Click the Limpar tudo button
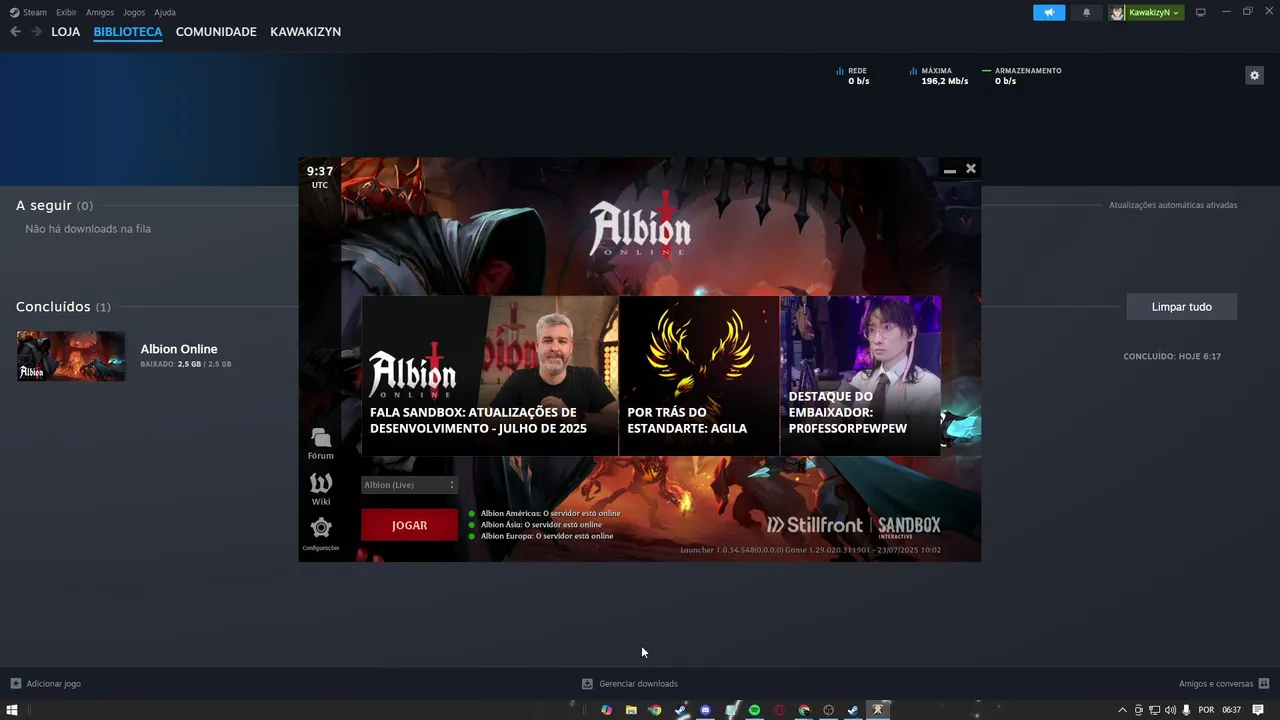The height and width of the screenshot is (720, 1280). point(1181,307)
